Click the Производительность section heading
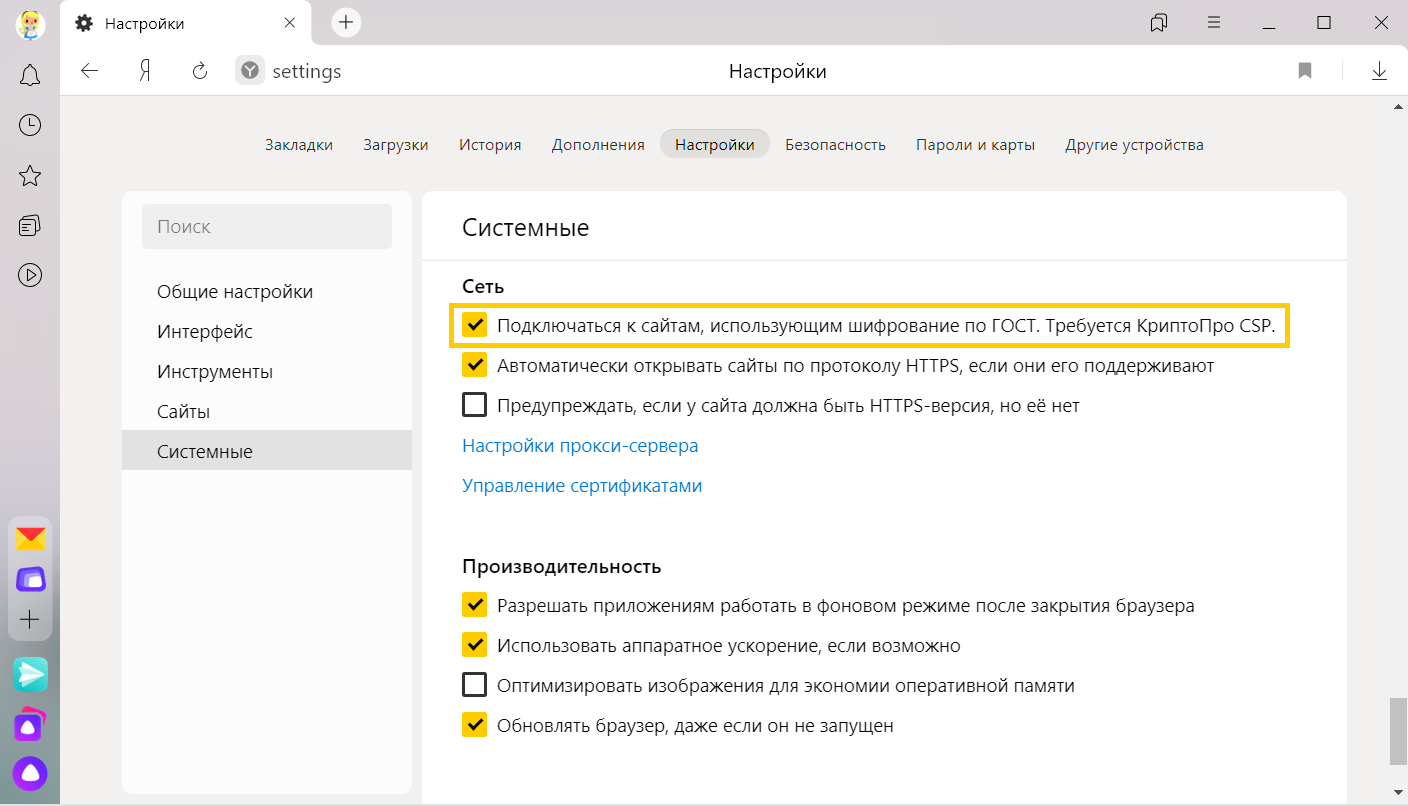The height and width of the screenshot is (806, 1408). coord(562,567)
